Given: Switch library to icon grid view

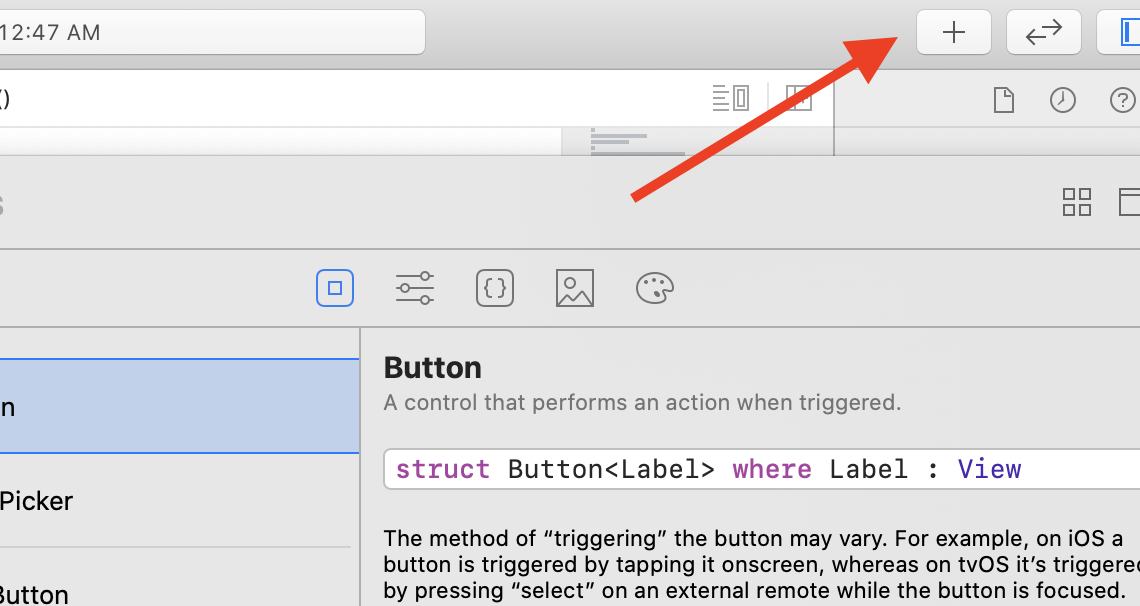Looking at the screenshot, I should 1076,202.
